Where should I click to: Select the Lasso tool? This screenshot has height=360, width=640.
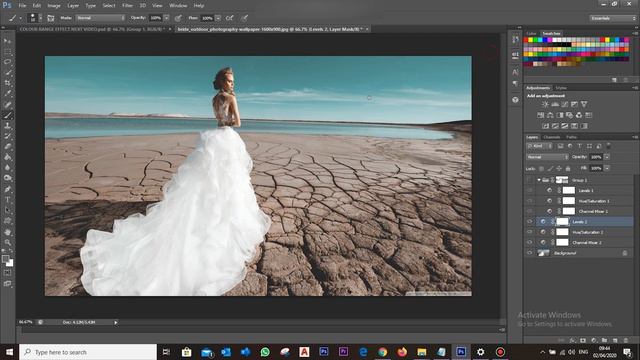(x=7, y=62)
